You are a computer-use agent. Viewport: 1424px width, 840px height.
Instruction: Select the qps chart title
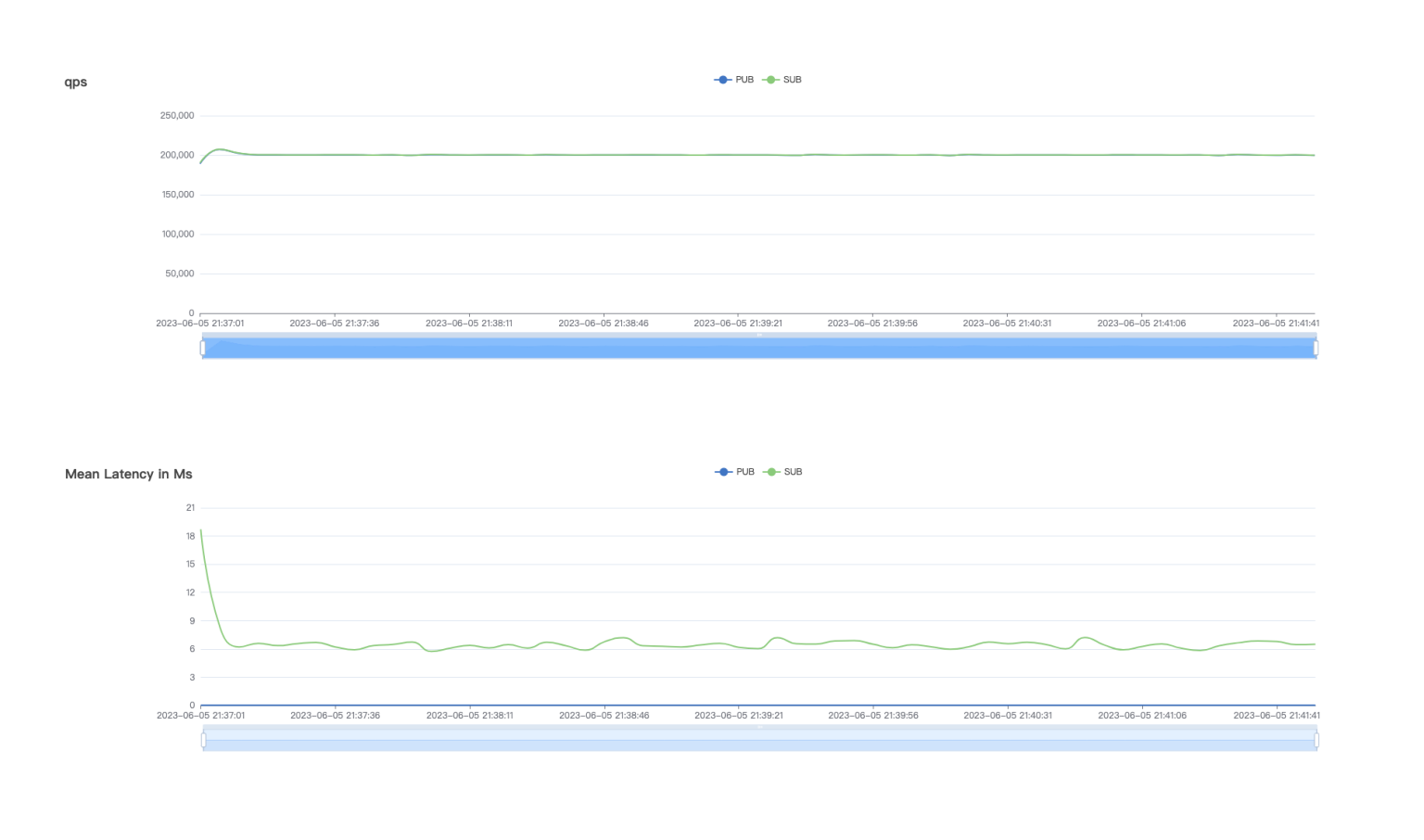[x=75, y=82]
